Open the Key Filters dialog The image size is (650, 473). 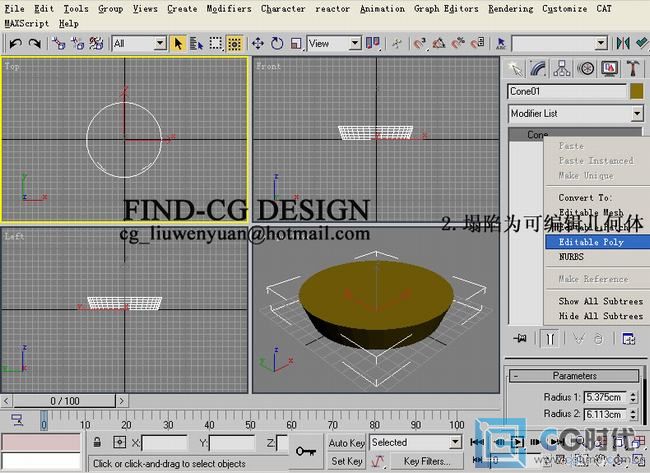(x=427, y=461)
